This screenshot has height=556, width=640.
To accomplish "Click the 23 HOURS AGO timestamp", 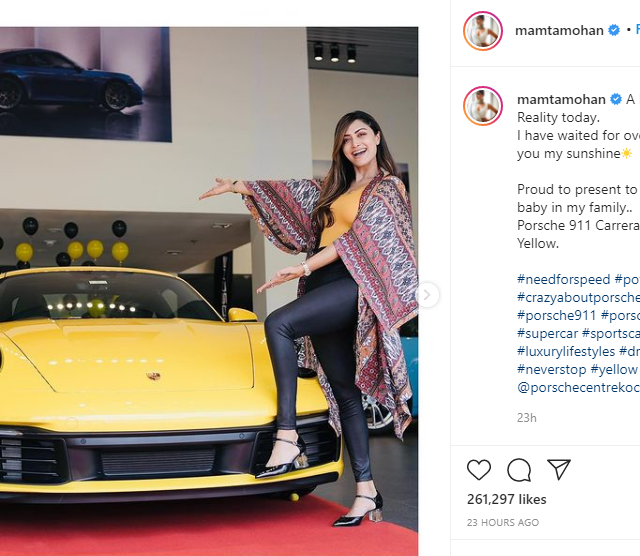I will pos(503,523).
